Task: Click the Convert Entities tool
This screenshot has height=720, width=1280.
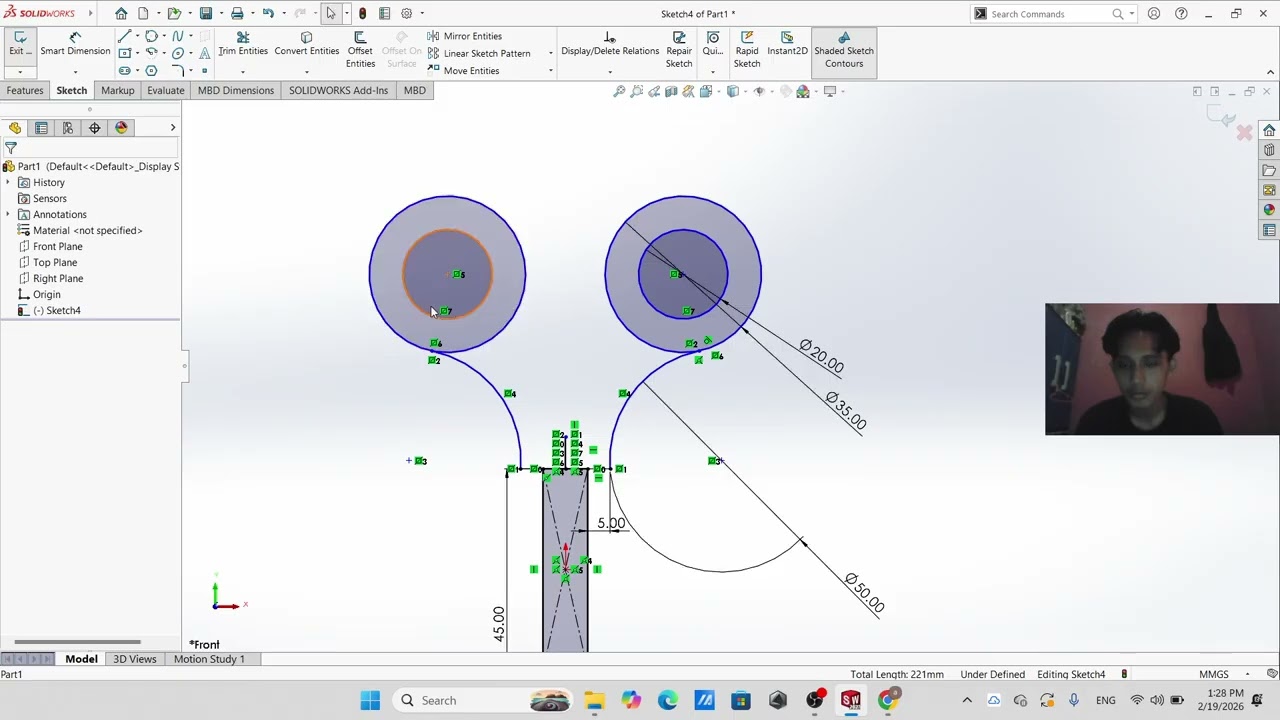Action: click(x=306, y=45)
